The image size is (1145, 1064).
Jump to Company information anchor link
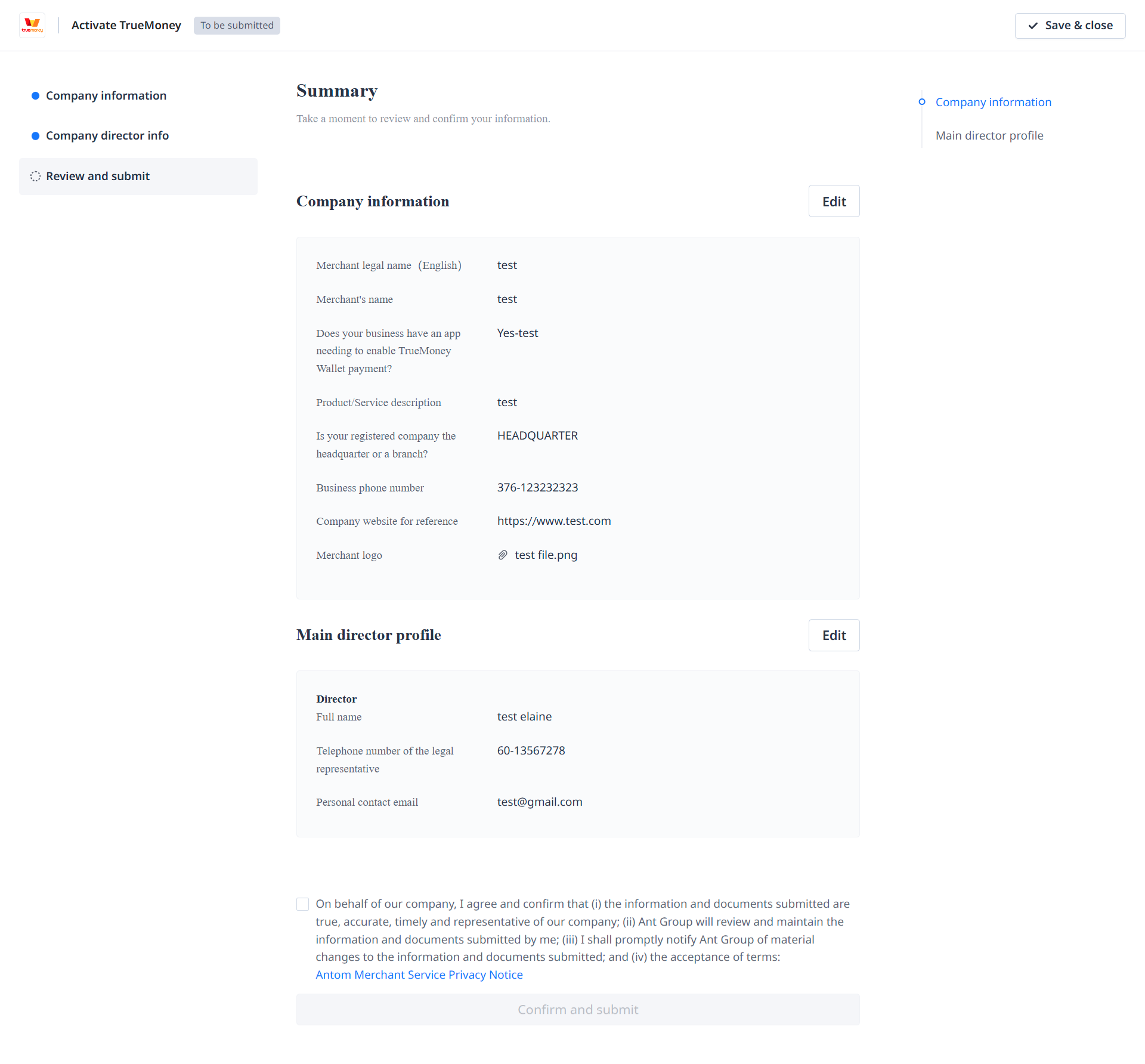pyautogui.click(x=993, y=103)
